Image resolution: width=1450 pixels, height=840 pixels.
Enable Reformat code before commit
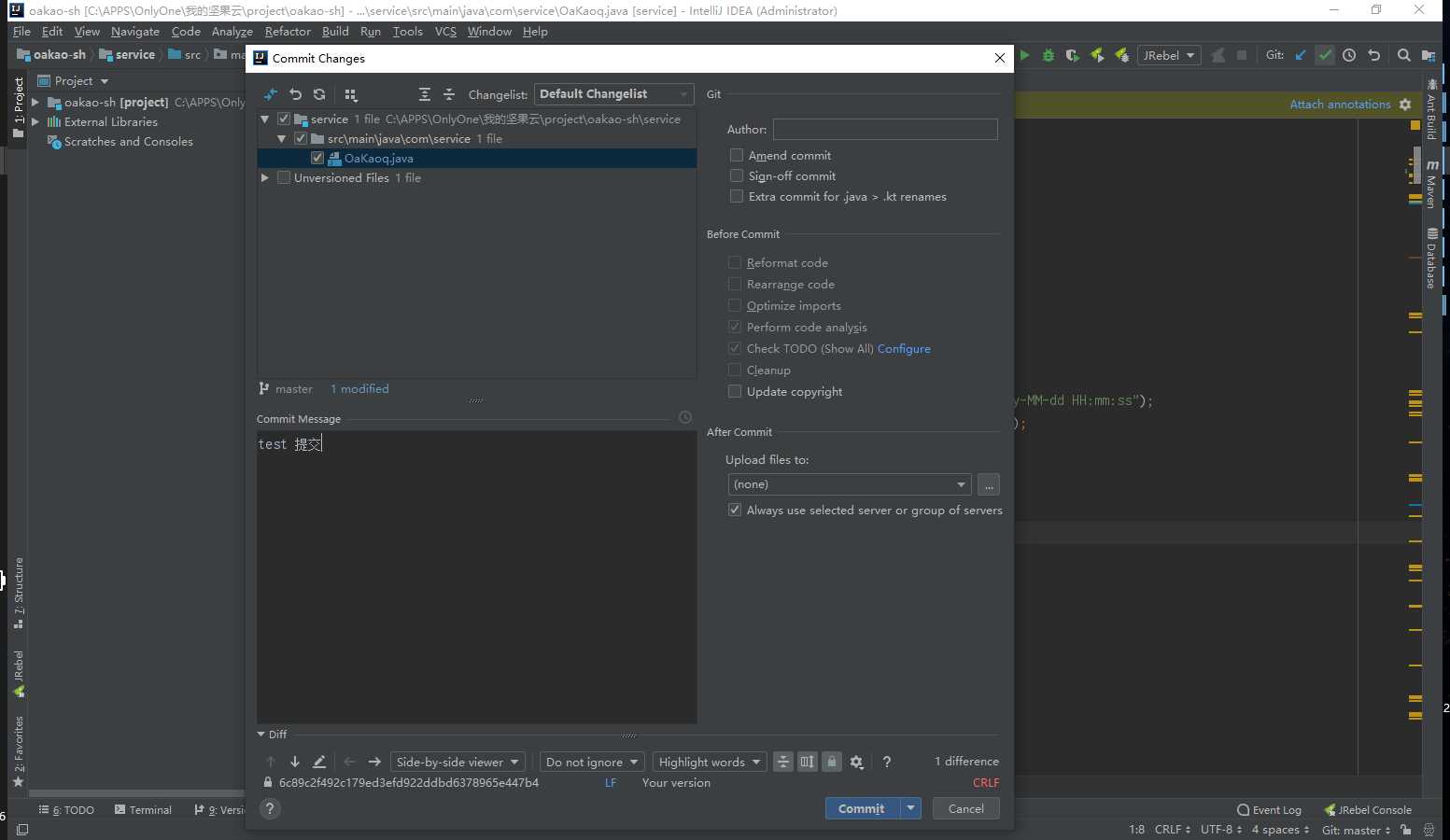pyautogui.click(x=735, y=263)
